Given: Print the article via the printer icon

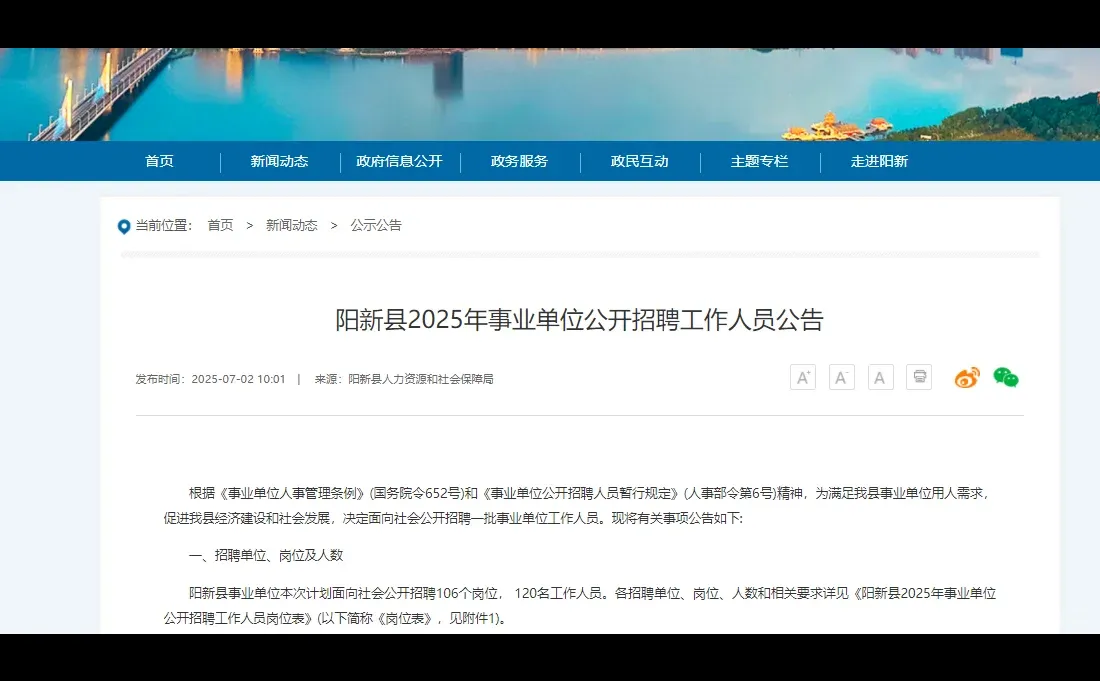Looking at the screenshot, I should click(919, 377).
